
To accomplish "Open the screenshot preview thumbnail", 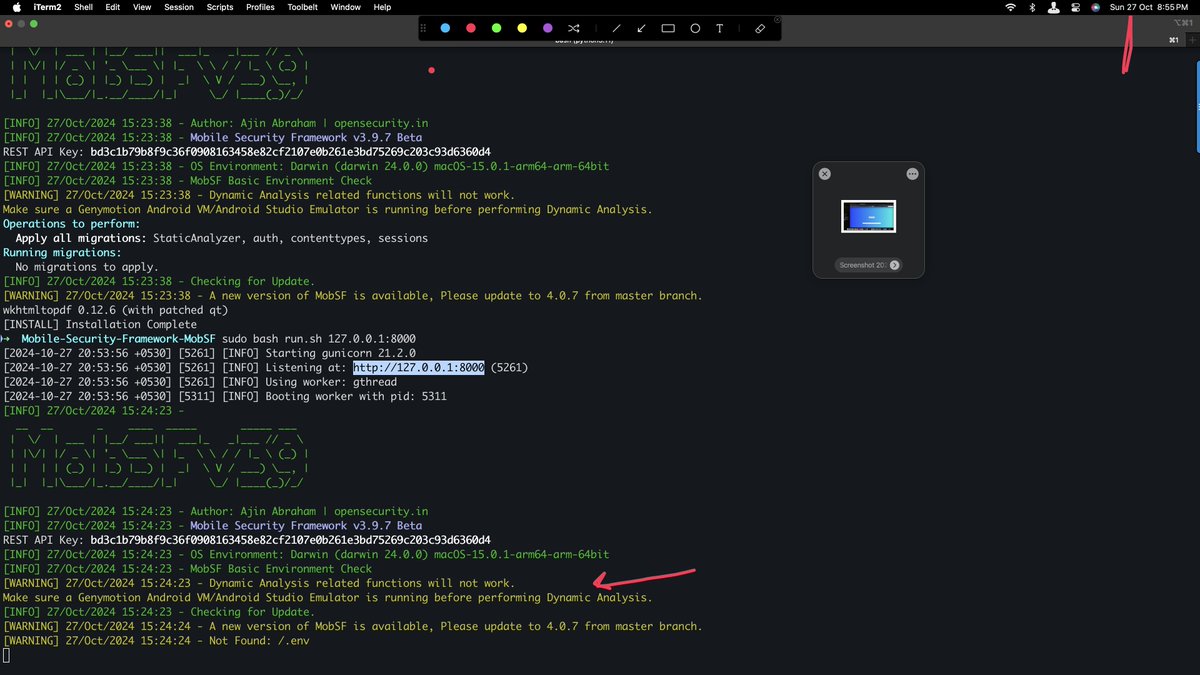I will click(868, 217).
